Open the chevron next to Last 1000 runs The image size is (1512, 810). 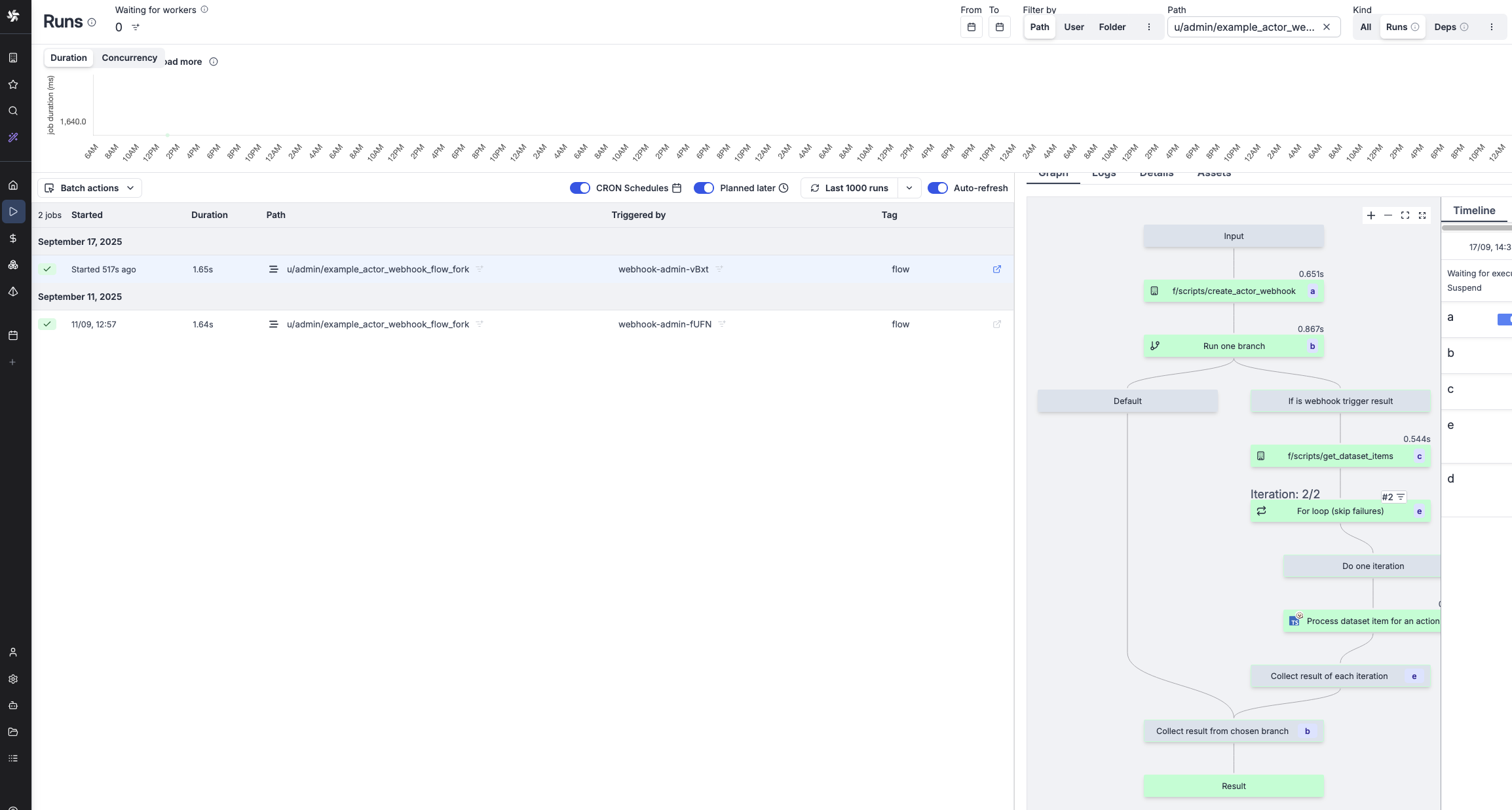(909, 188)
